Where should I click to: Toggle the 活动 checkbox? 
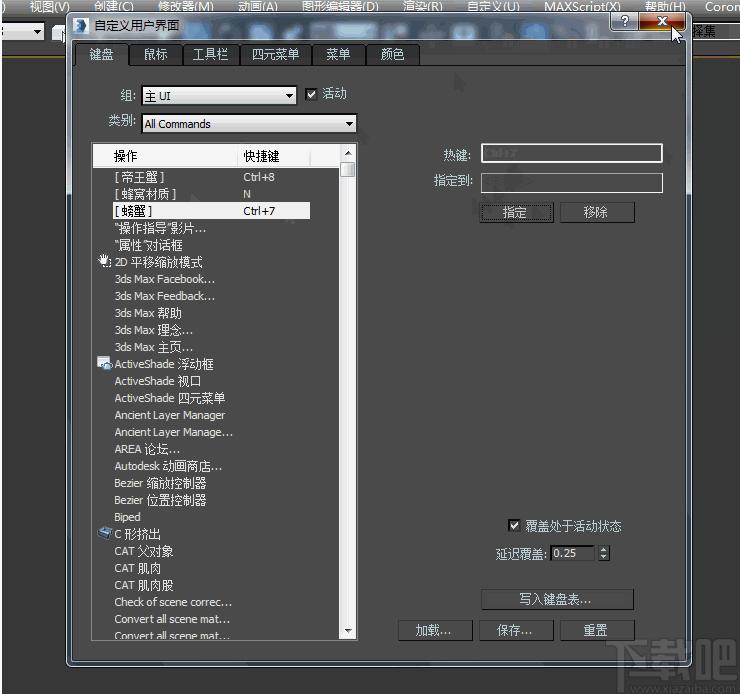(x=311, y=94)
